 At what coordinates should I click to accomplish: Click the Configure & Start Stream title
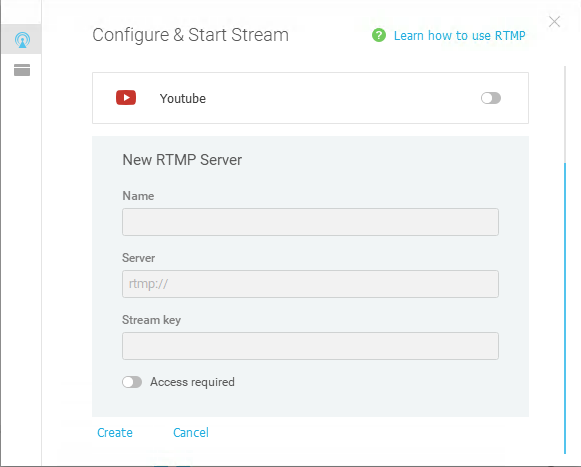click(x=190, y=36)
